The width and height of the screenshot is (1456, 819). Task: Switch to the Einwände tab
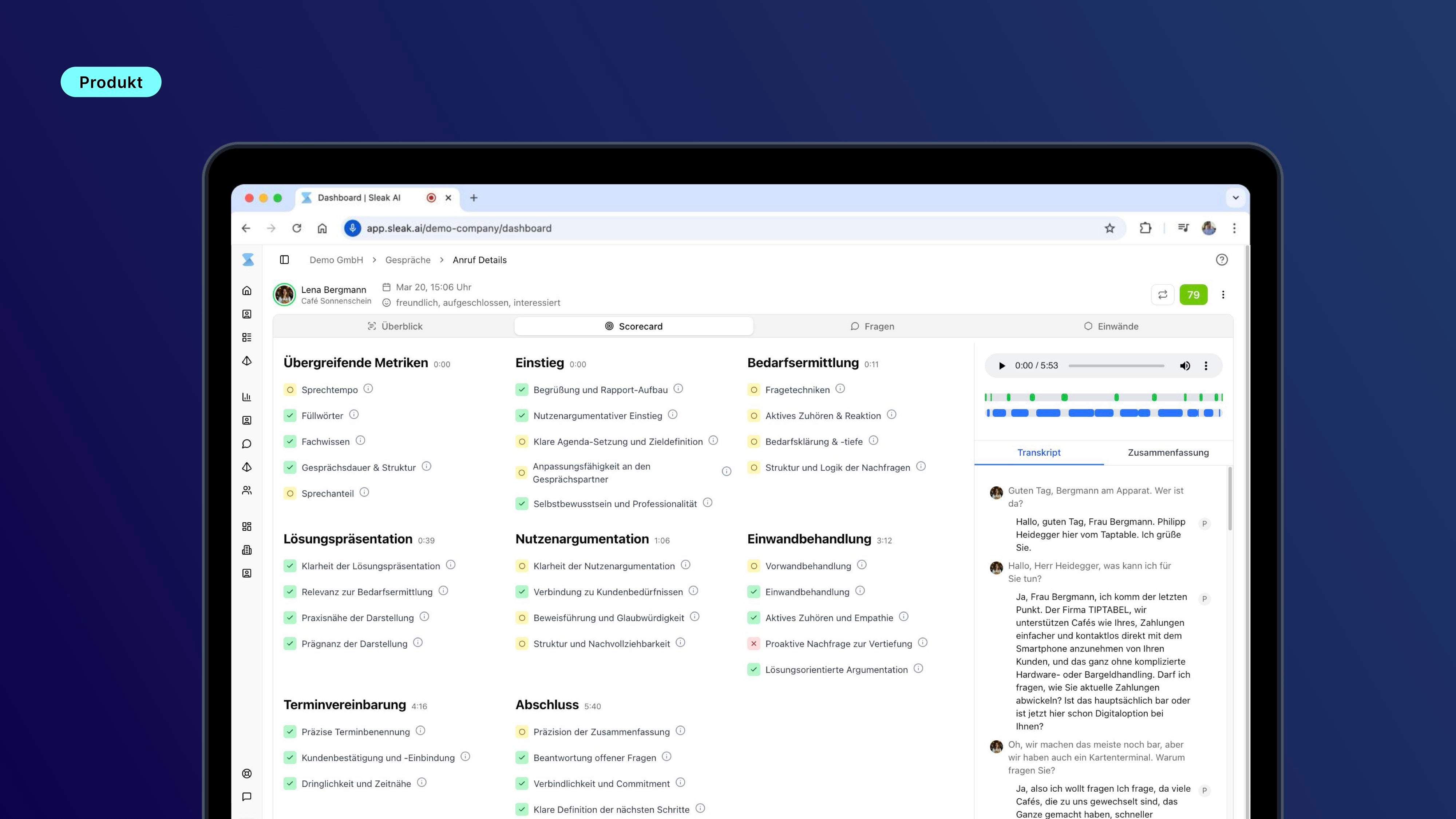point(1111,326)
